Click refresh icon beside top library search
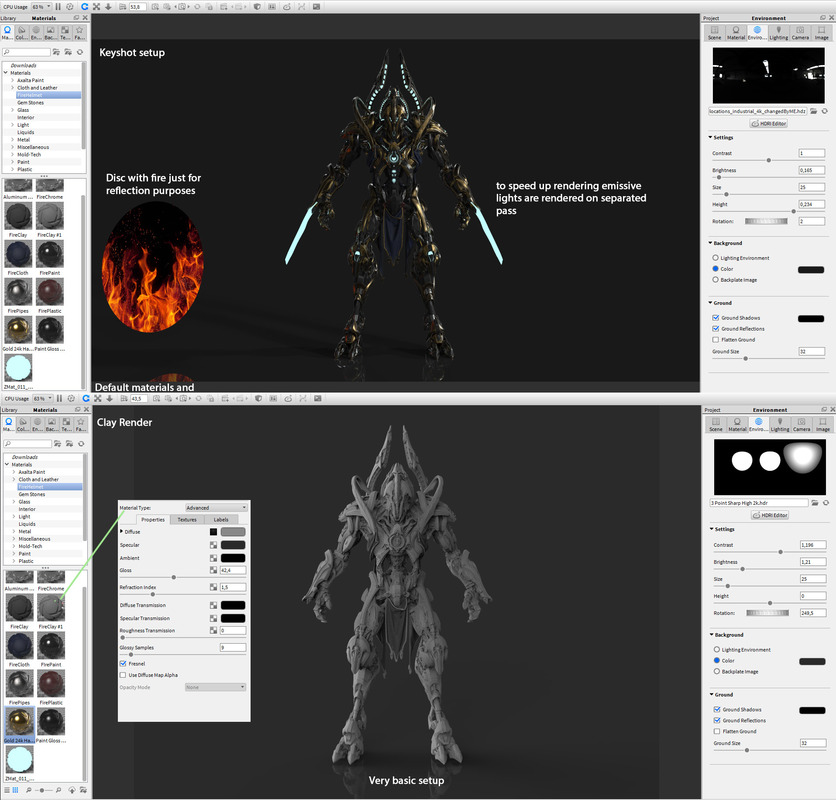 [x=80, y=52]
